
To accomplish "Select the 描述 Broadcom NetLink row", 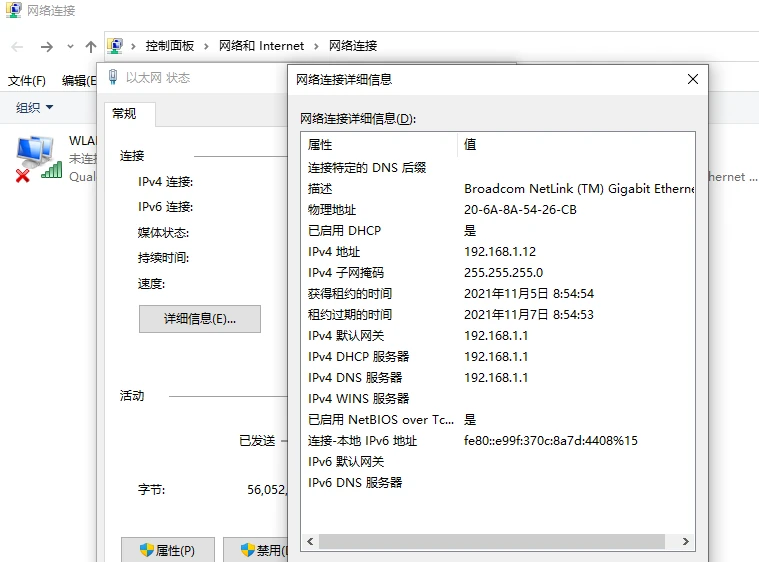I will click(498, 188).
